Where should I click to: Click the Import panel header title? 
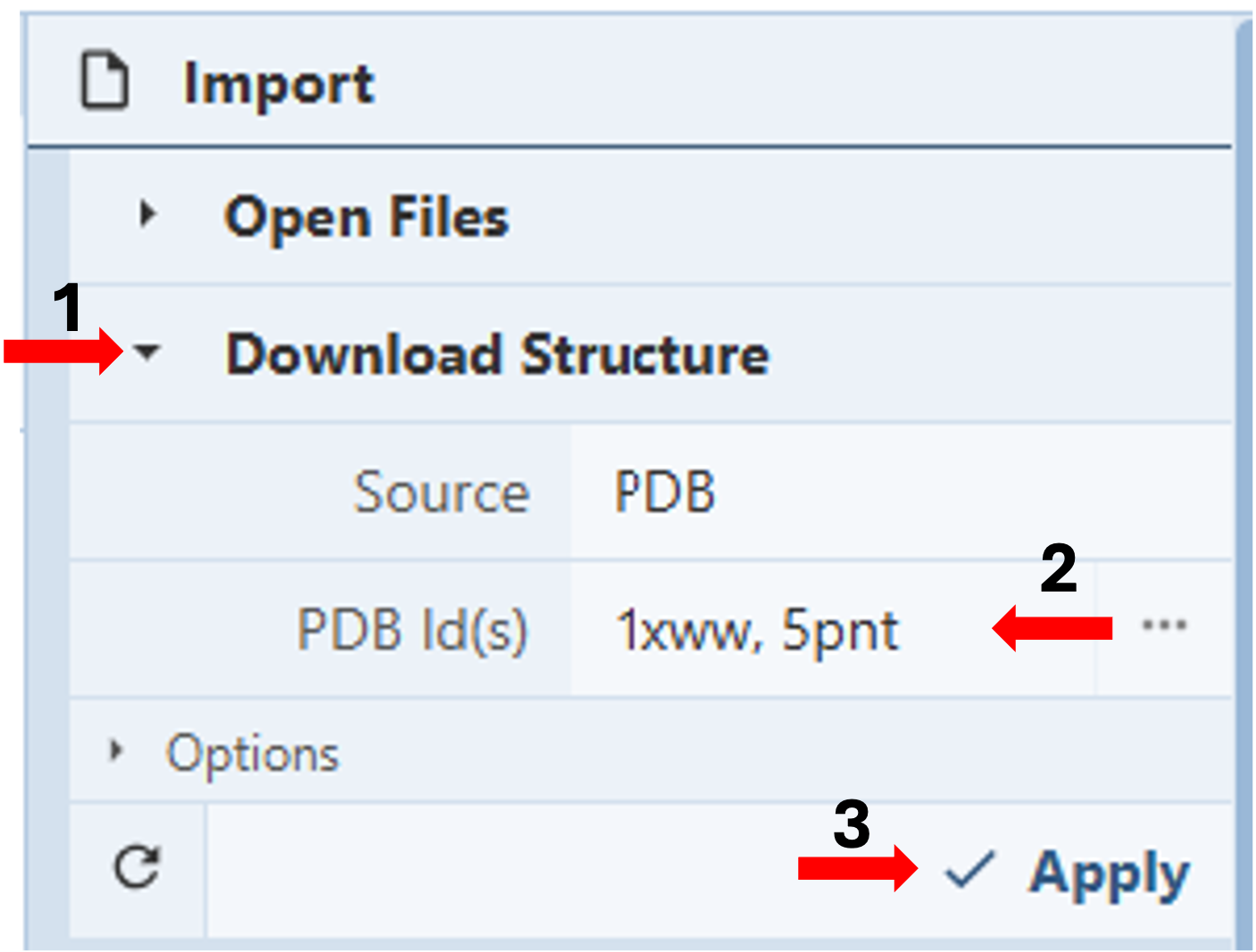click(x=279, y=85)
